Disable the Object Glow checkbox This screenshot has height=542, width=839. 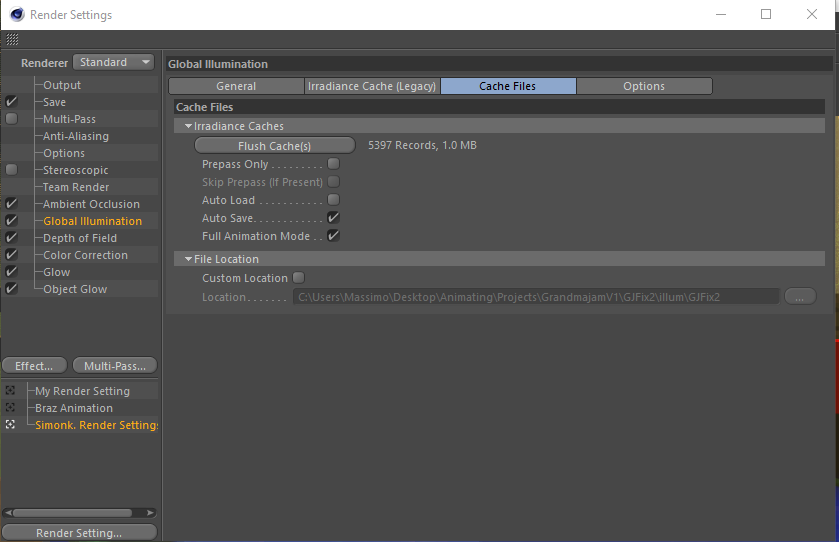click(11, 289)
